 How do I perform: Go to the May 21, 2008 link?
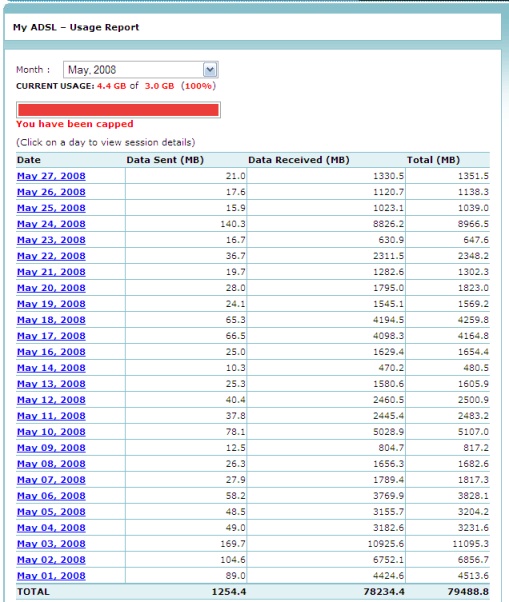click(51, 272)
